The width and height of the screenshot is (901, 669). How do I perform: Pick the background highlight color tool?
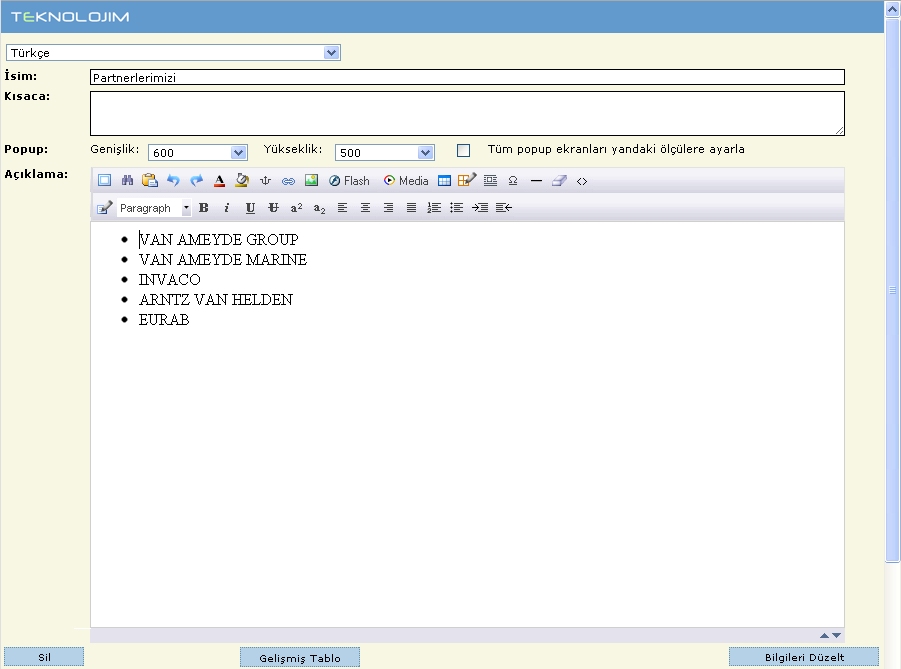click(x=242, y=180)
